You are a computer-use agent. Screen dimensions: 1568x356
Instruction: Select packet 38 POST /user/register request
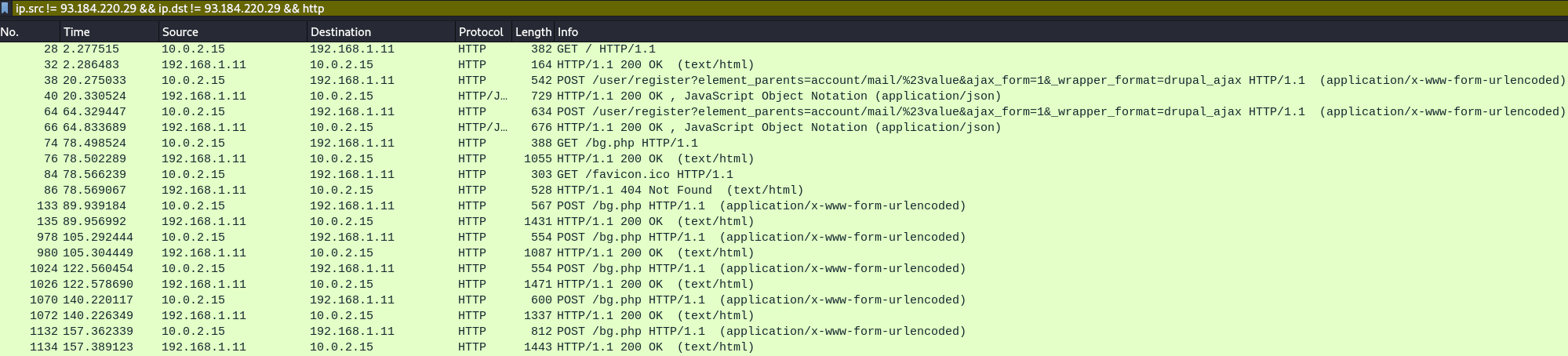coord(784,80)
